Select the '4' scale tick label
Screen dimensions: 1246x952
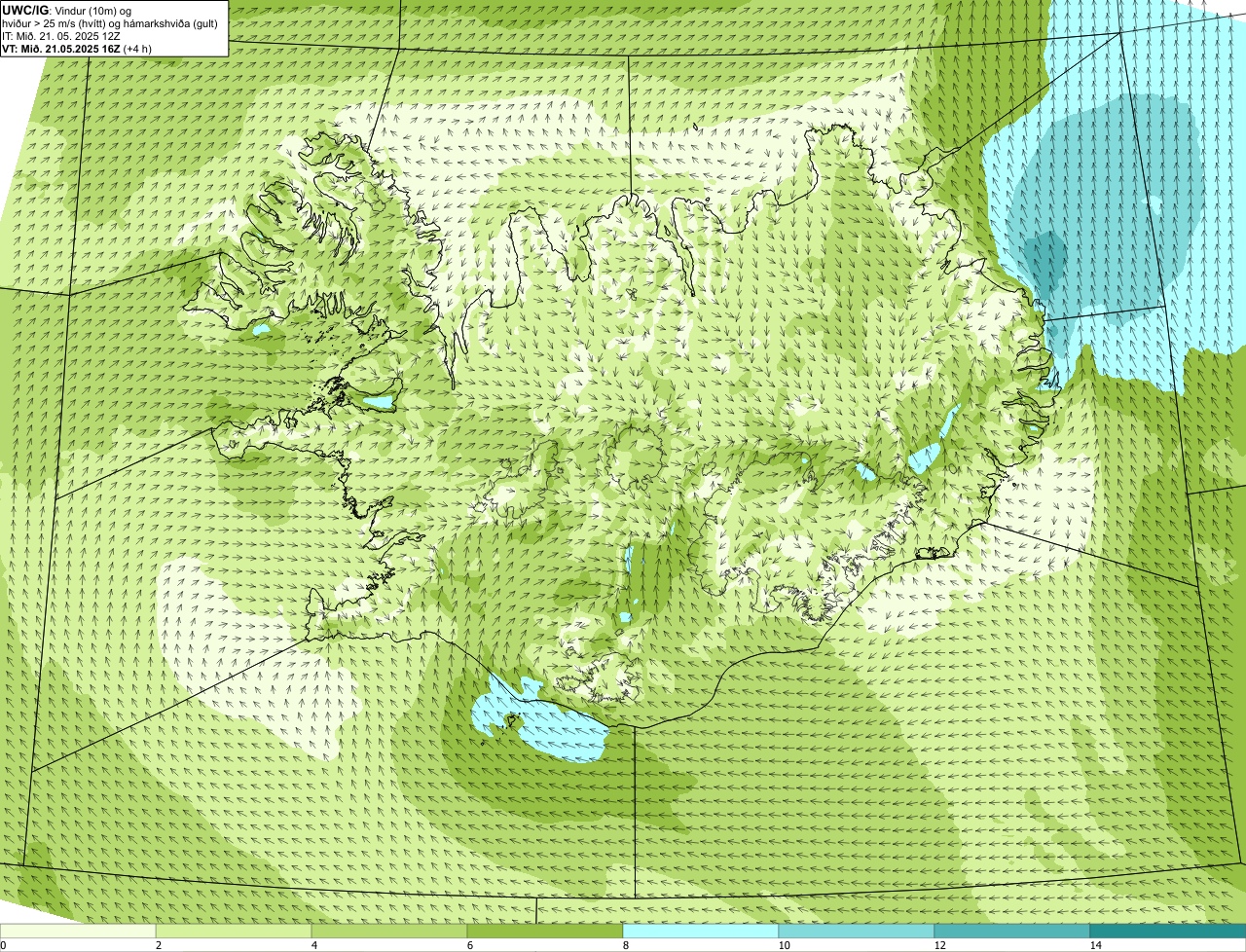(x=313, y=945)
